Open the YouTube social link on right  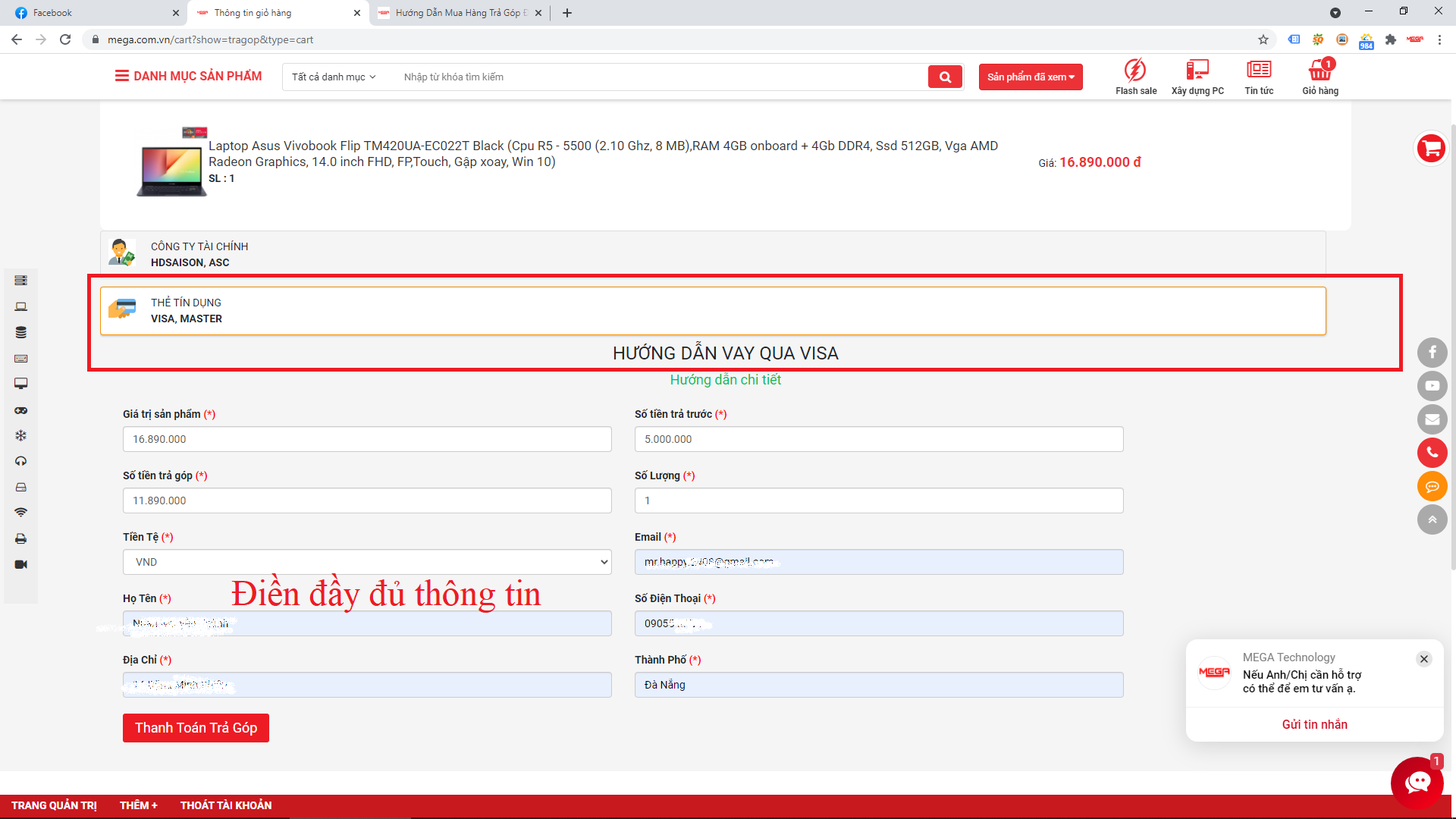tap(1432, 385)
